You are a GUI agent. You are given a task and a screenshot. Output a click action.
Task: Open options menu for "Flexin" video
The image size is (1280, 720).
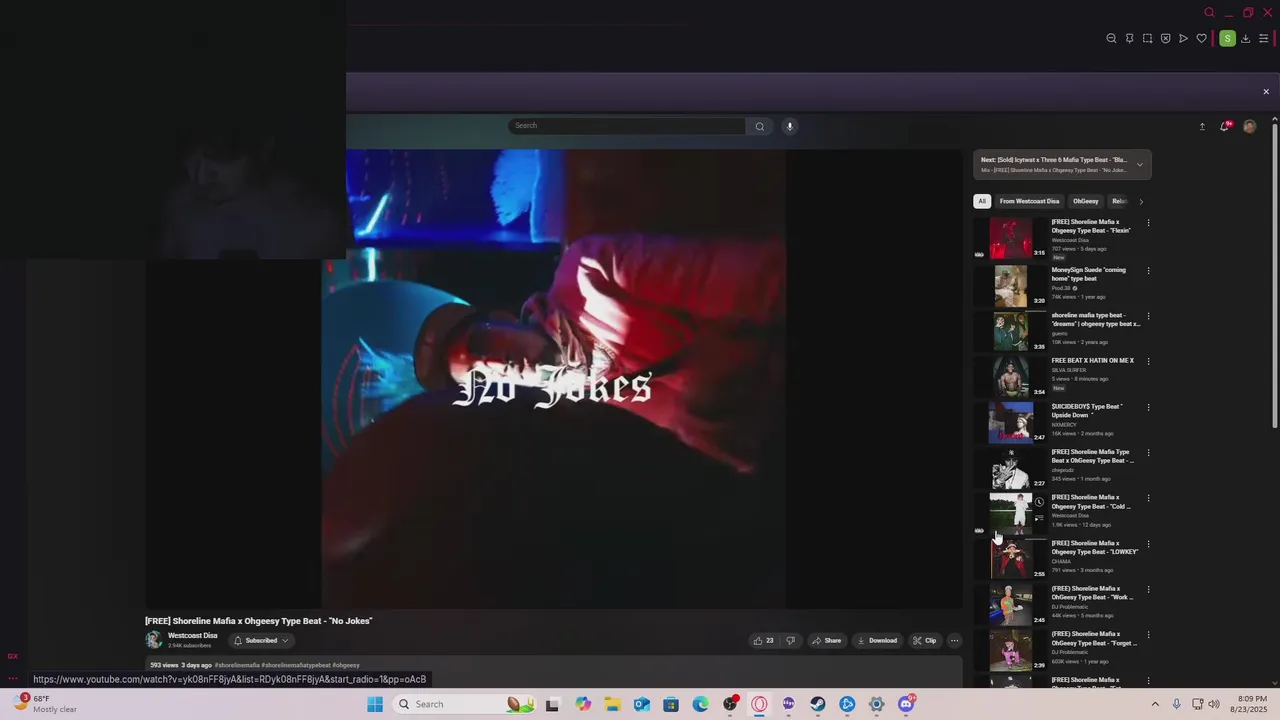point(1148,224)
